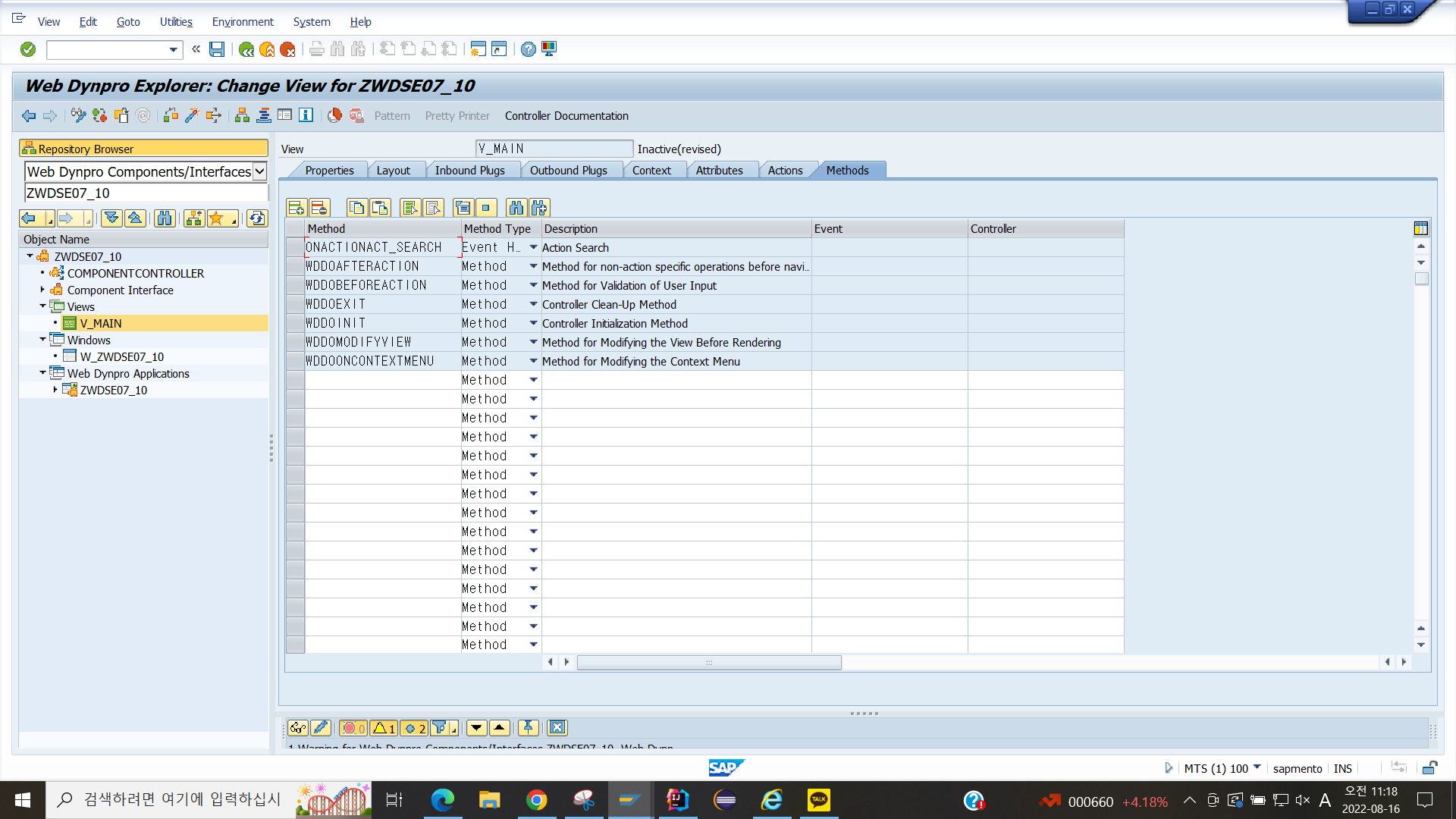
Task: Collapse the Views tree node
Action: coord(42,306)
